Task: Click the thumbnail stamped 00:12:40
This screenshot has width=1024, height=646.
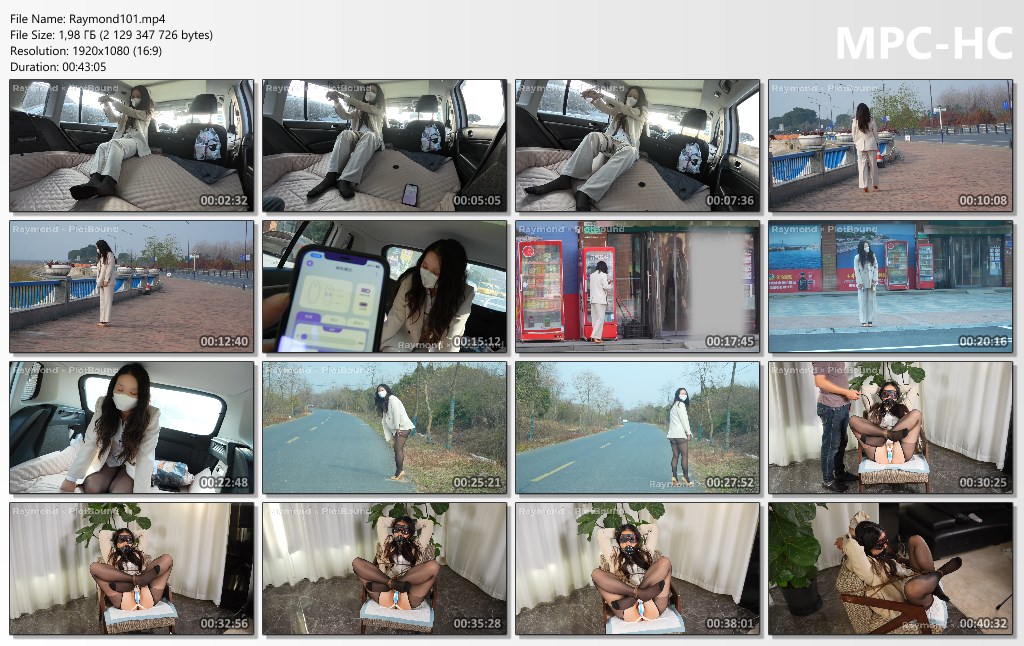Action: click(x=131, y=287)
